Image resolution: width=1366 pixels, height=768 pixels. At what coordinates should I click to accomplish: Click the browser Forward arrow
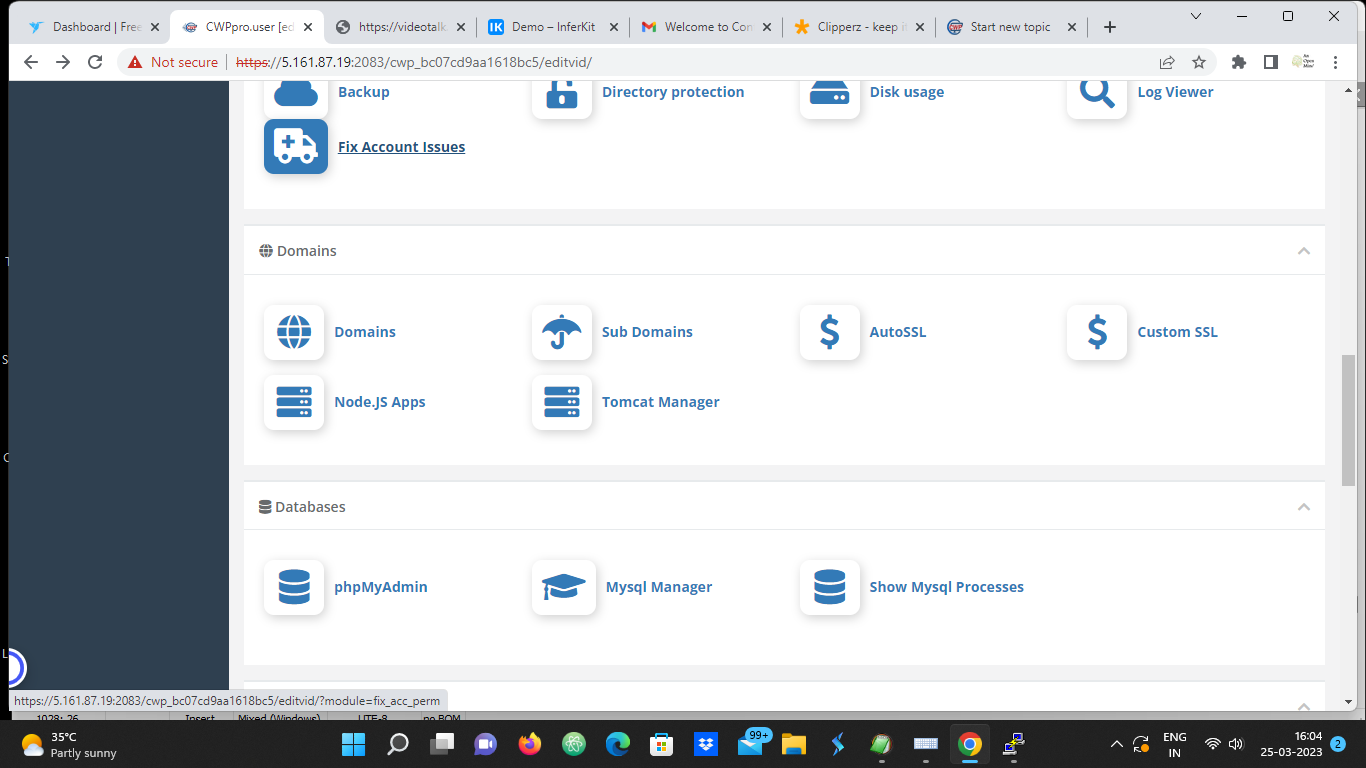(x=63, y=62)
